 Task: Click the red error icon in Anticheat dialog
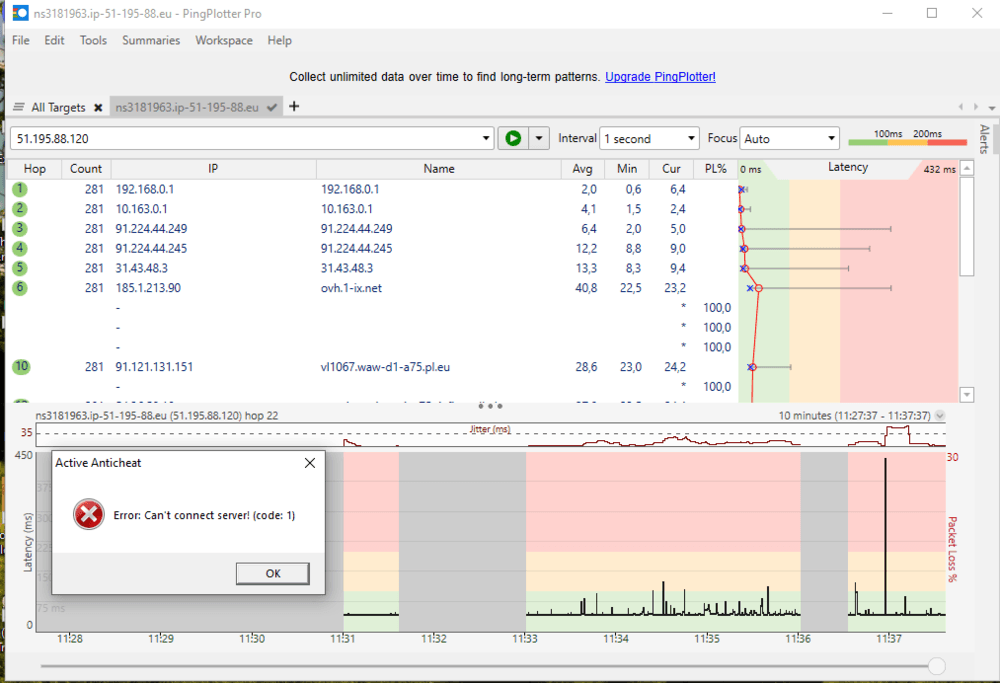point(89,515)
